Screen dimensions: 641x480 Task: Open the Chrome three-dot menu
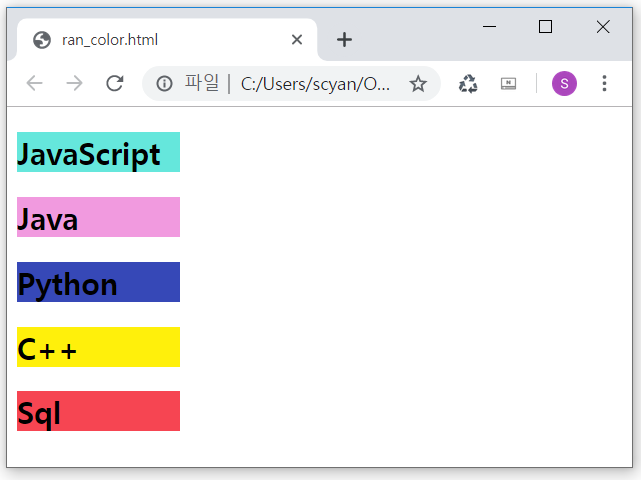coord(604,83)
